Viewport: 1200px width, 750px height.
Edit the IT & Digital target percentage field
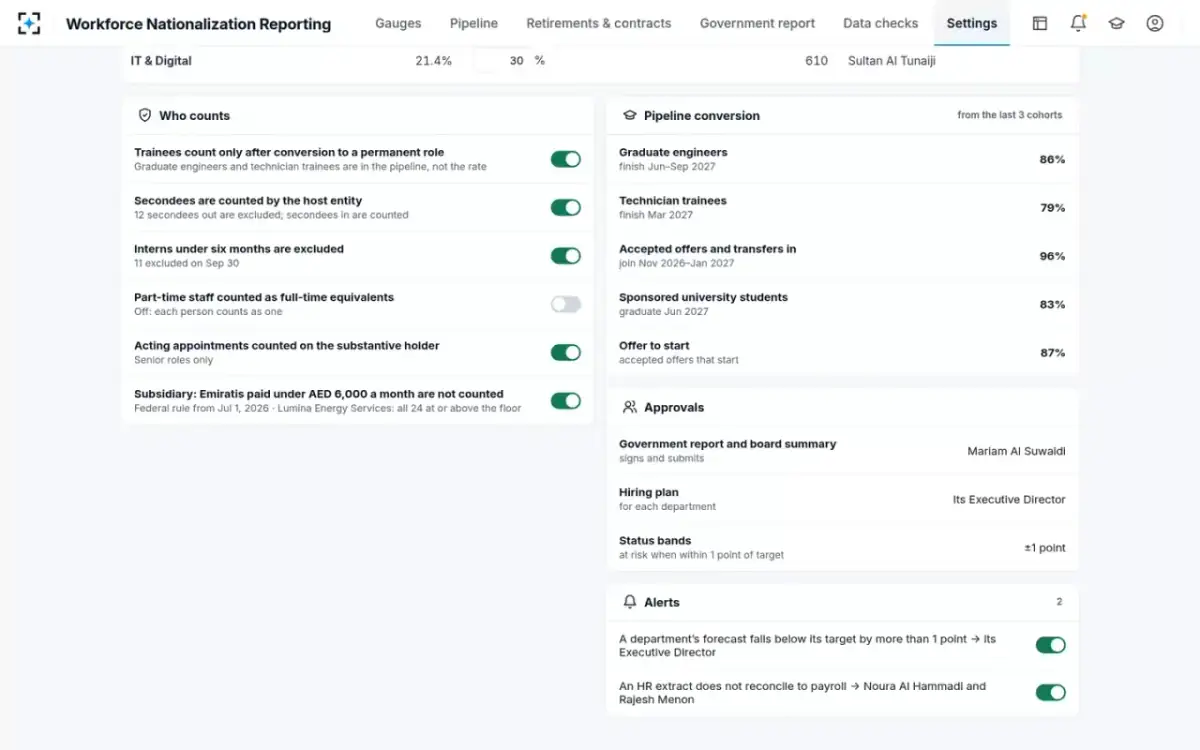point(501,61)
